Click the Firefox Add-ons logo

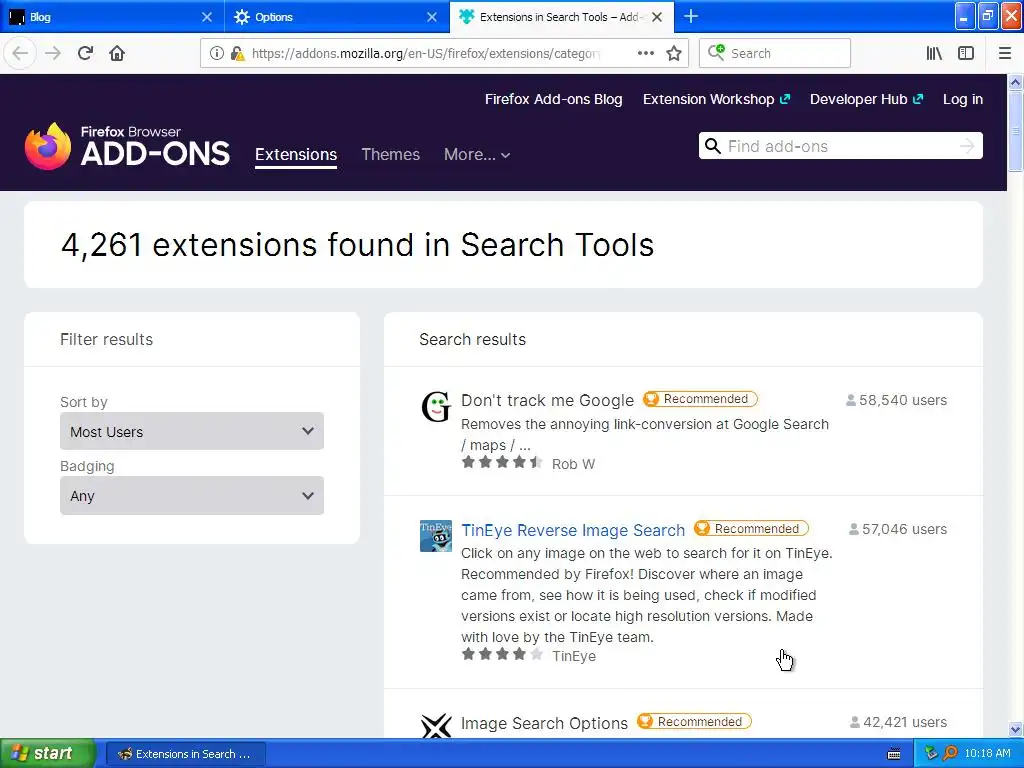click(127, 146)
